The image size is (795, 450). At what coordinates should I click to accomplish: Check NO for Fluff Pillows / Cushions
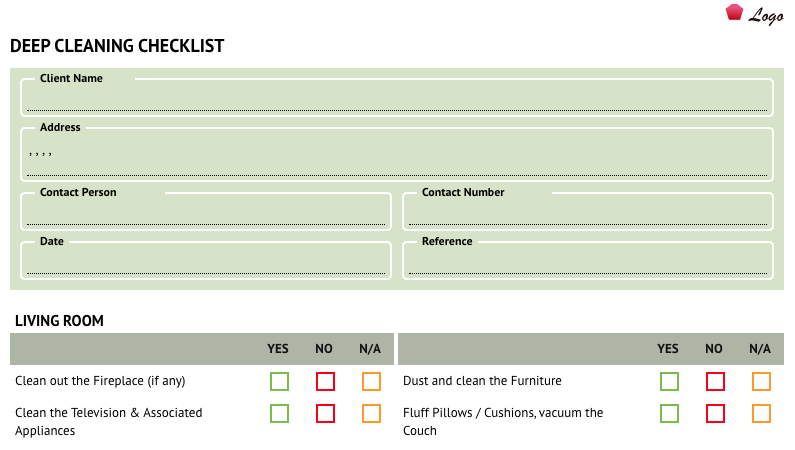coord(715,414)
